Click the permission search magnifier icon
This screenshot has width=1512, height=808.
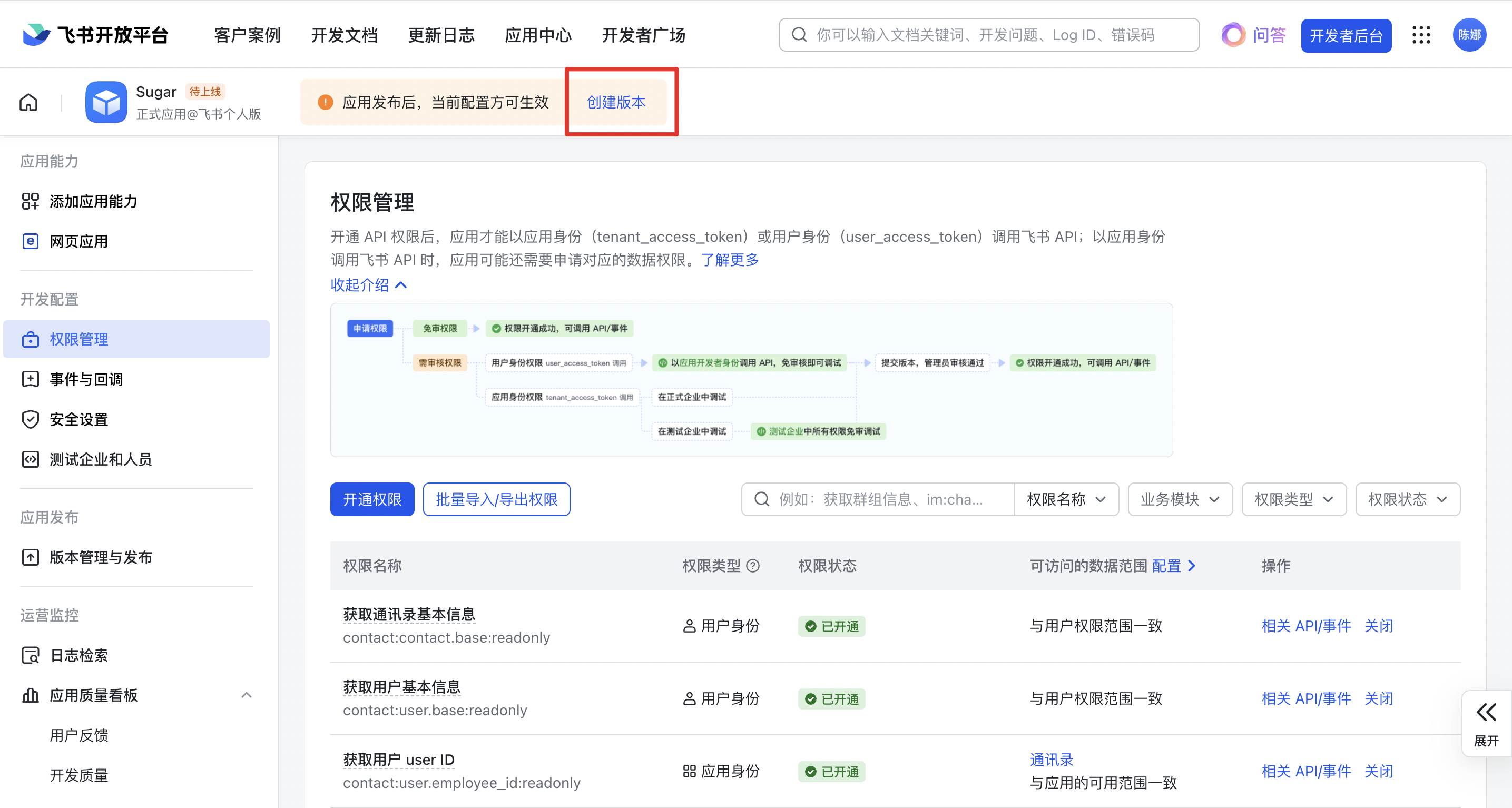[762, 499]
